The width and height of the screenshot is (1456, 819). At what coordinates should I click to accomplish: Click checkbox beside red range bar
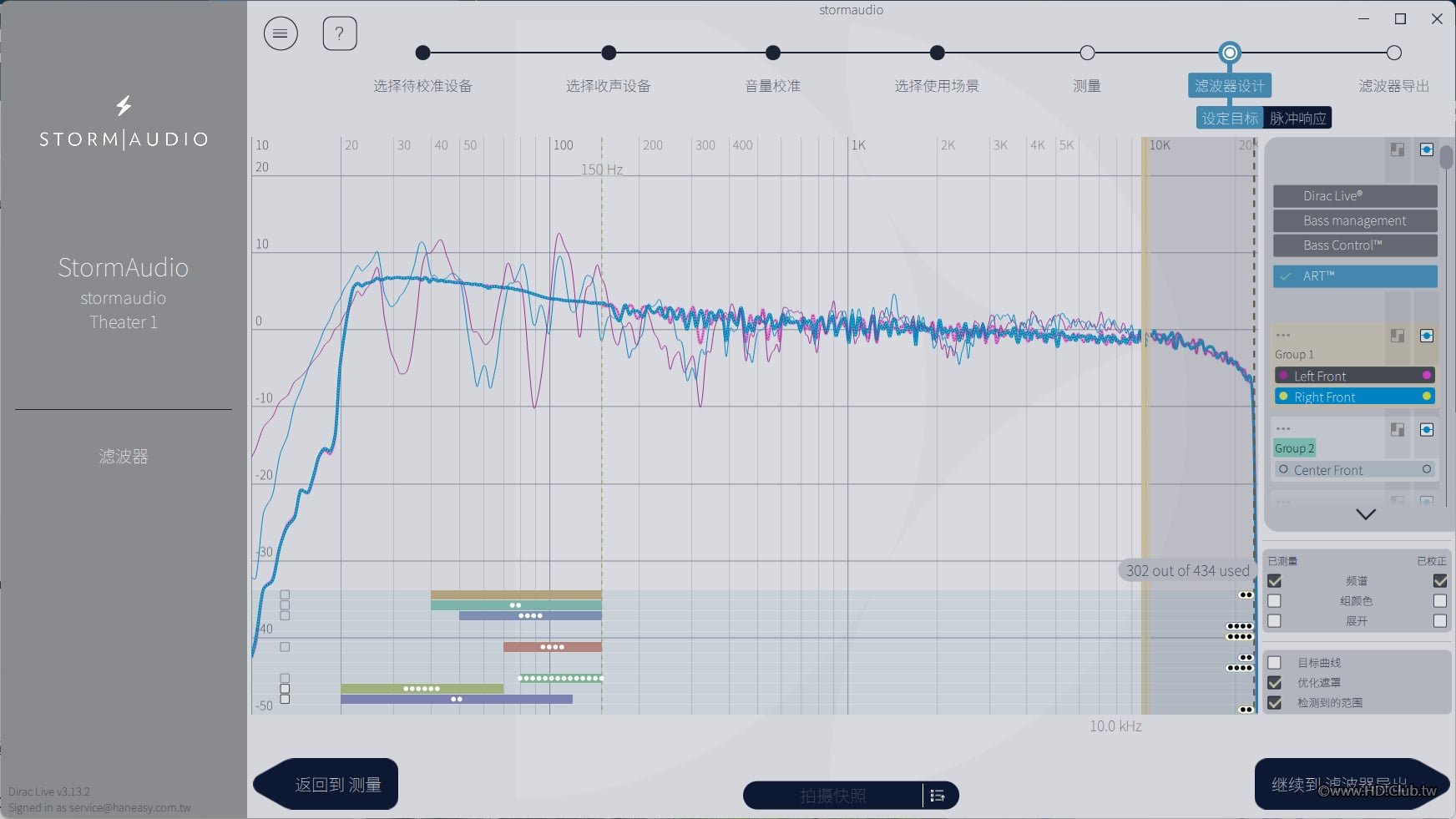click(285, 647)
